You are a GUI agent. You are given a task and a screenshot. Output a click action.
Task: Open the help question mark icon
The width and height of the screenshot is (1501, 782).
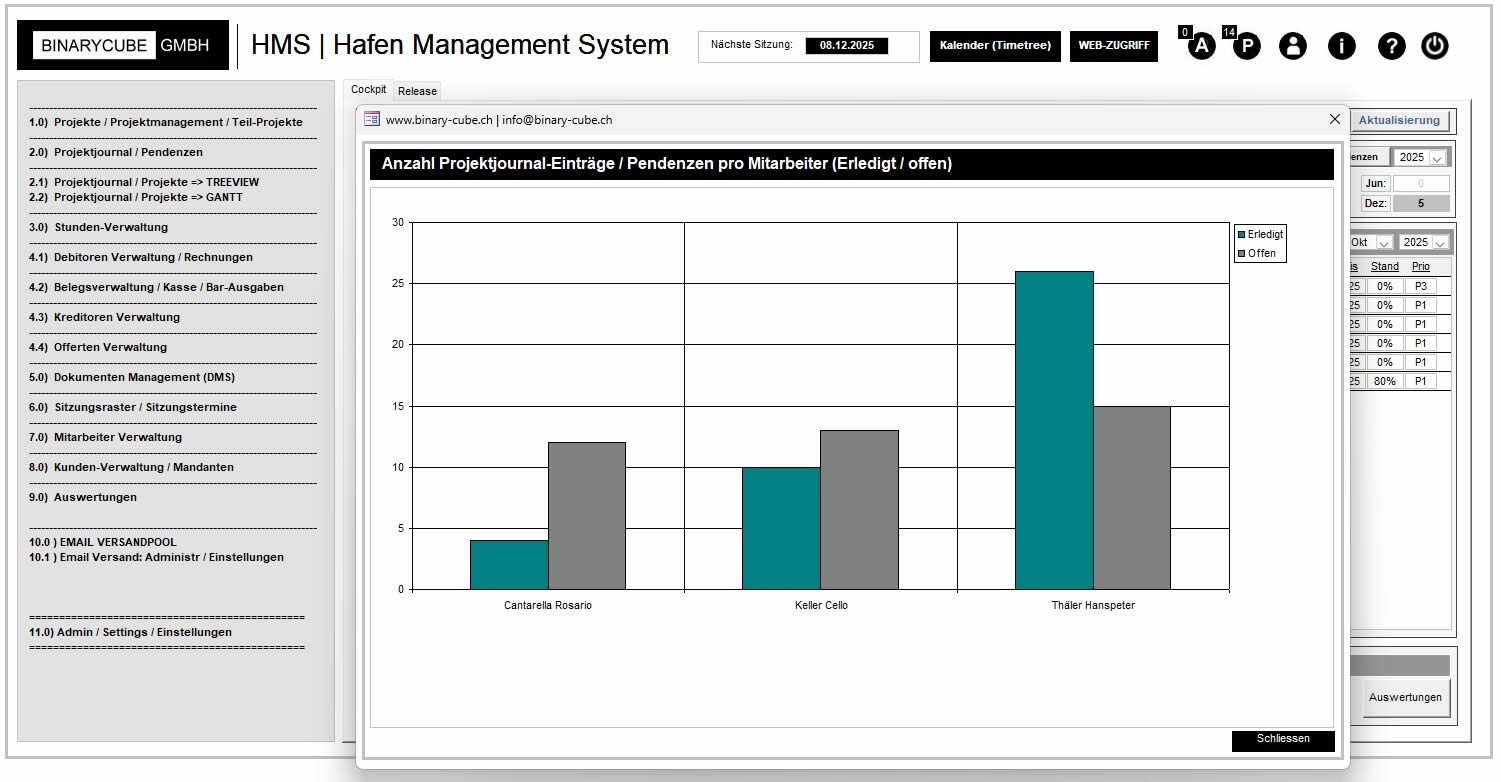1391,46
